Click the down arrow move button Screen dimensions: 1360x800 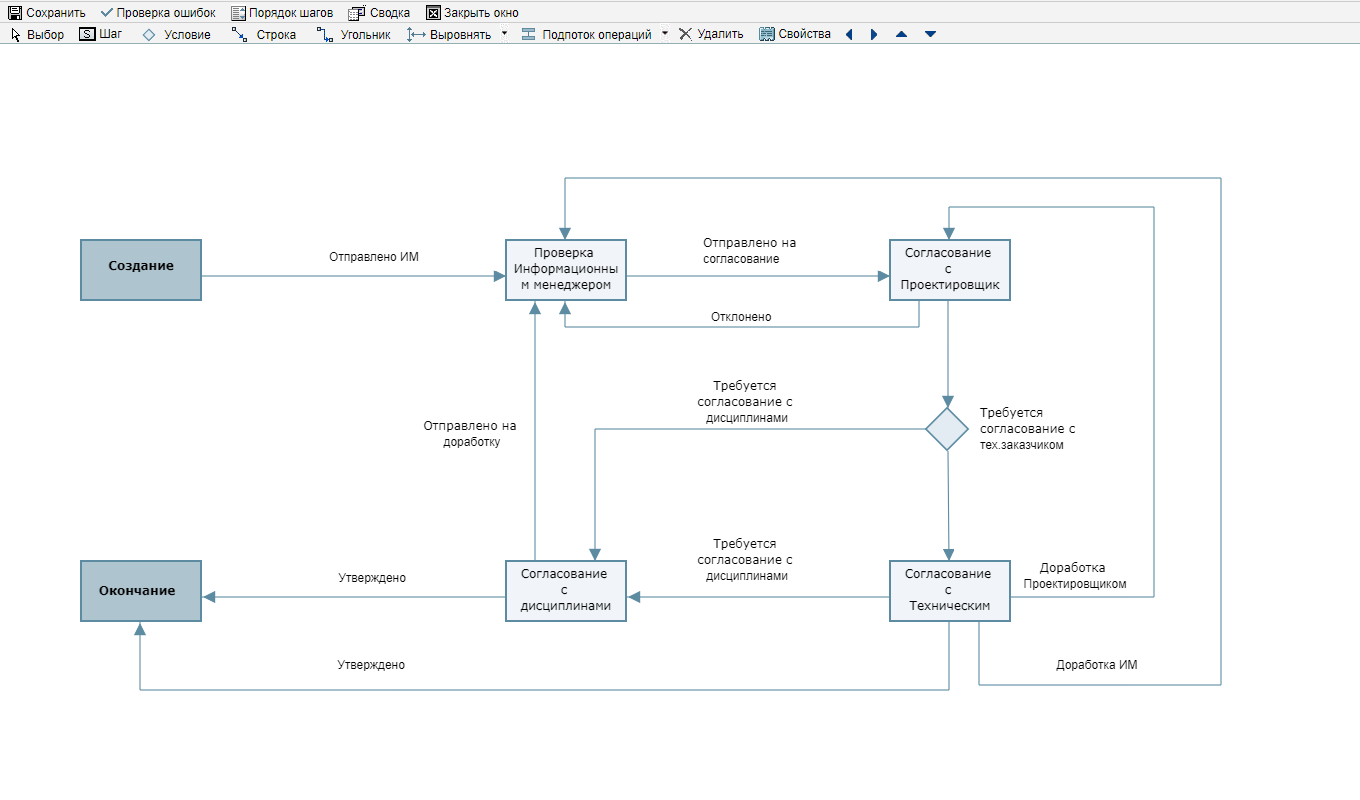(930, 34)
